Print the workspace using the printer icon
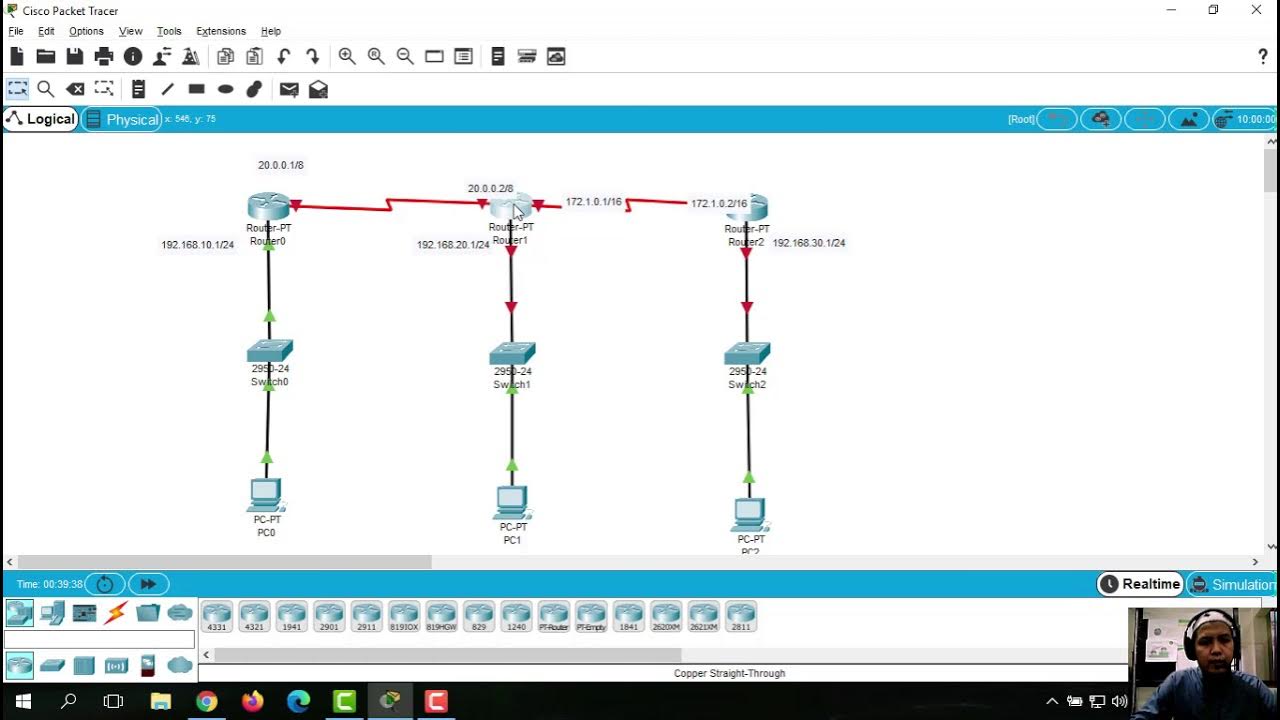The image size is (1280, 720). click(104, 57)
